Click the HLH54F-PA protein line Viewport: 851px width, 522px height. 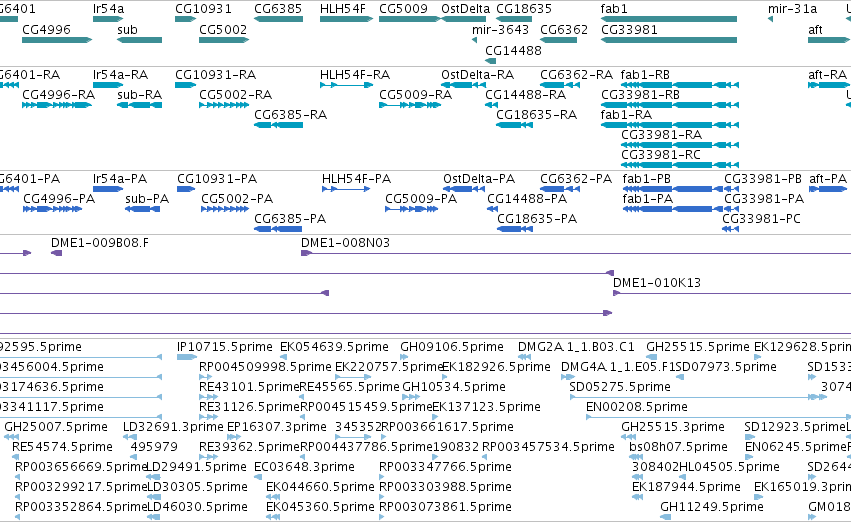click(x=346, y=189)
